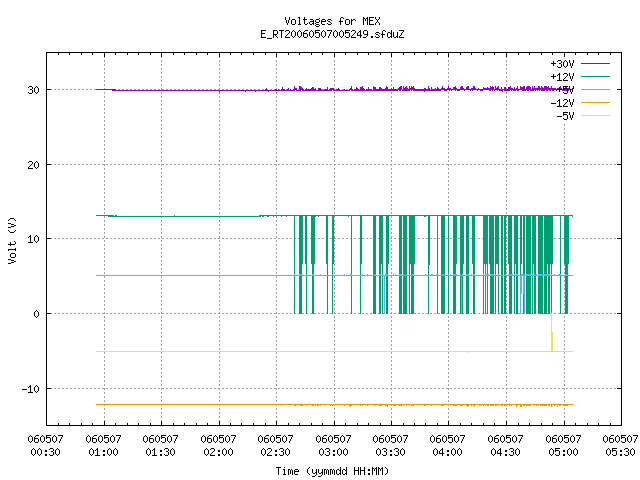Screen dimensions: 640x480
Task: Click the x-axis label 060507 04:00
Action: point(448,446)
